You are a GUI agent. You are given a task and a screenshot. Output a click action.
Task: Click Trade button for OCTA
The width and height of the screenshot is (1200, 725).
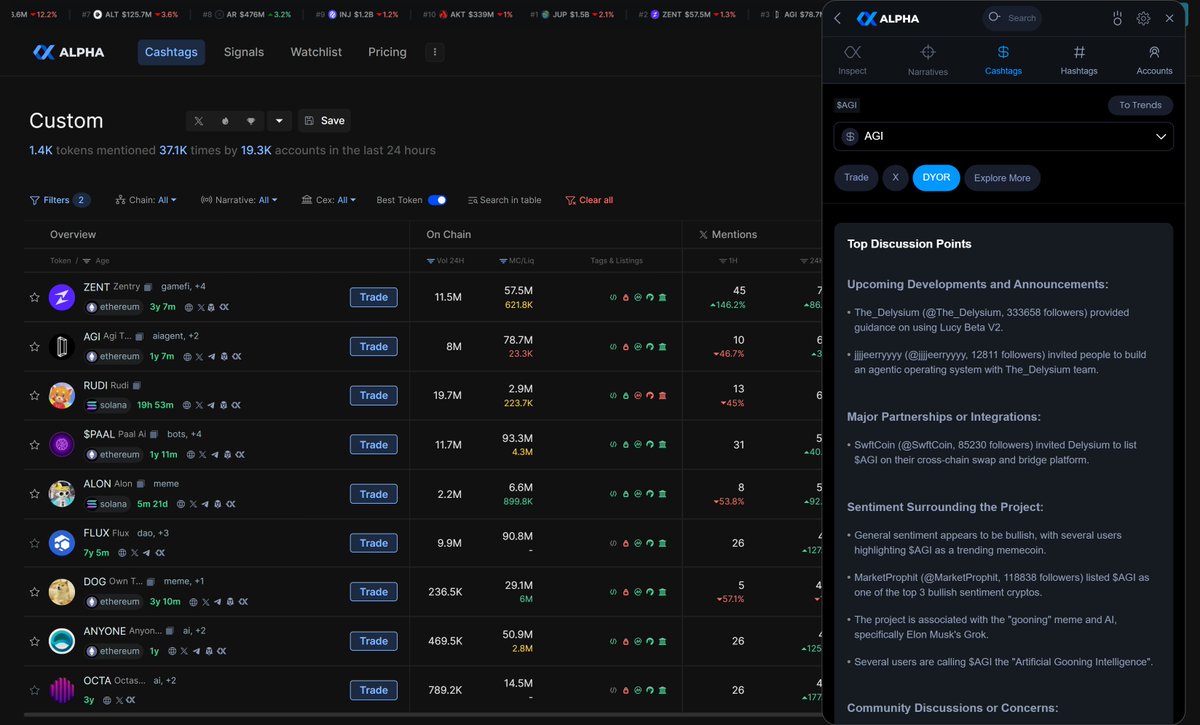pyautogui.click(x=374, y=690)
